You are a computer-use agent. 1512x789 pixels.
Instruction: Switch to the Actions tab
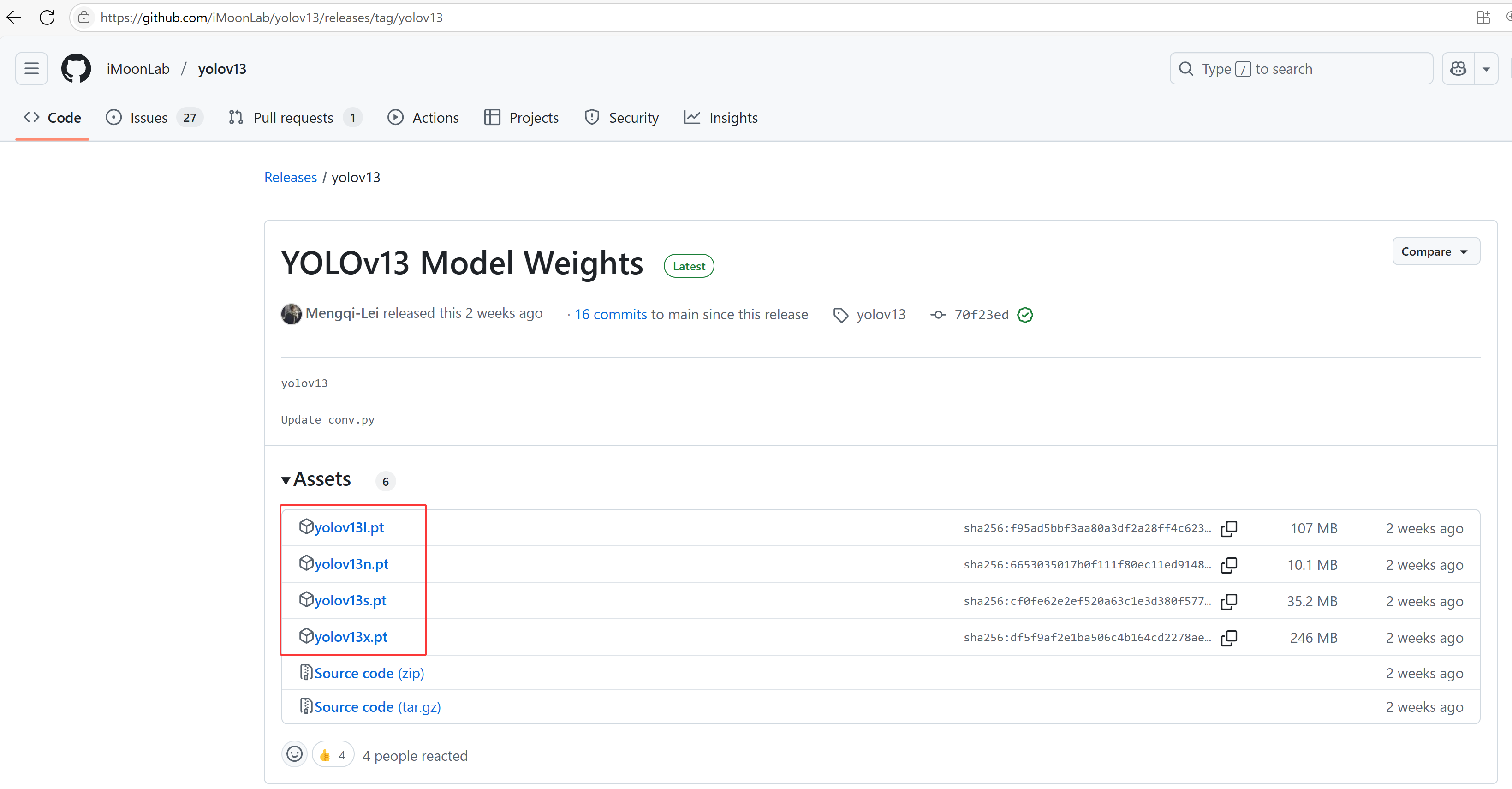tap(423, 117)
